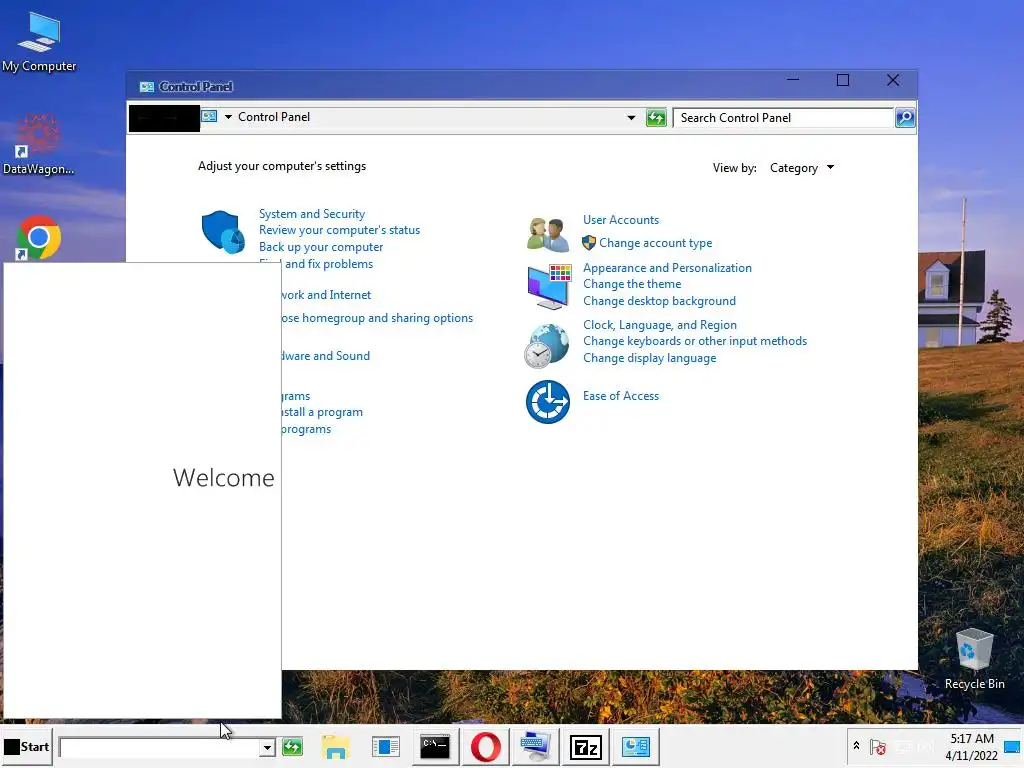Click the search magnifier button in Control Panel
1024x768 pixels.
click(904, 118)
